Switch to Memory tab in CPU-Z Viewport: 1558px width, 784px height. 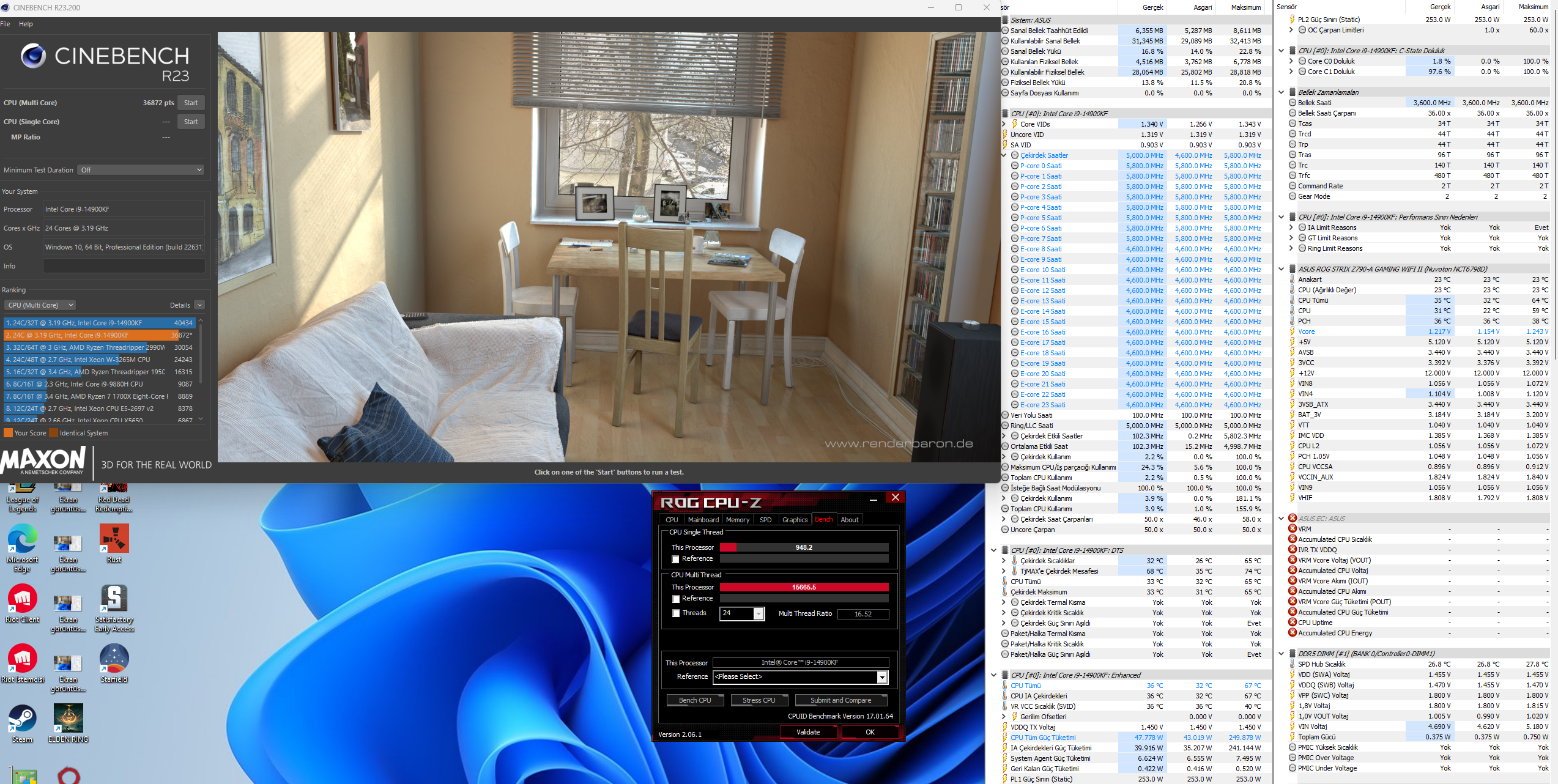pyautogui.click(x=738, y=520)
